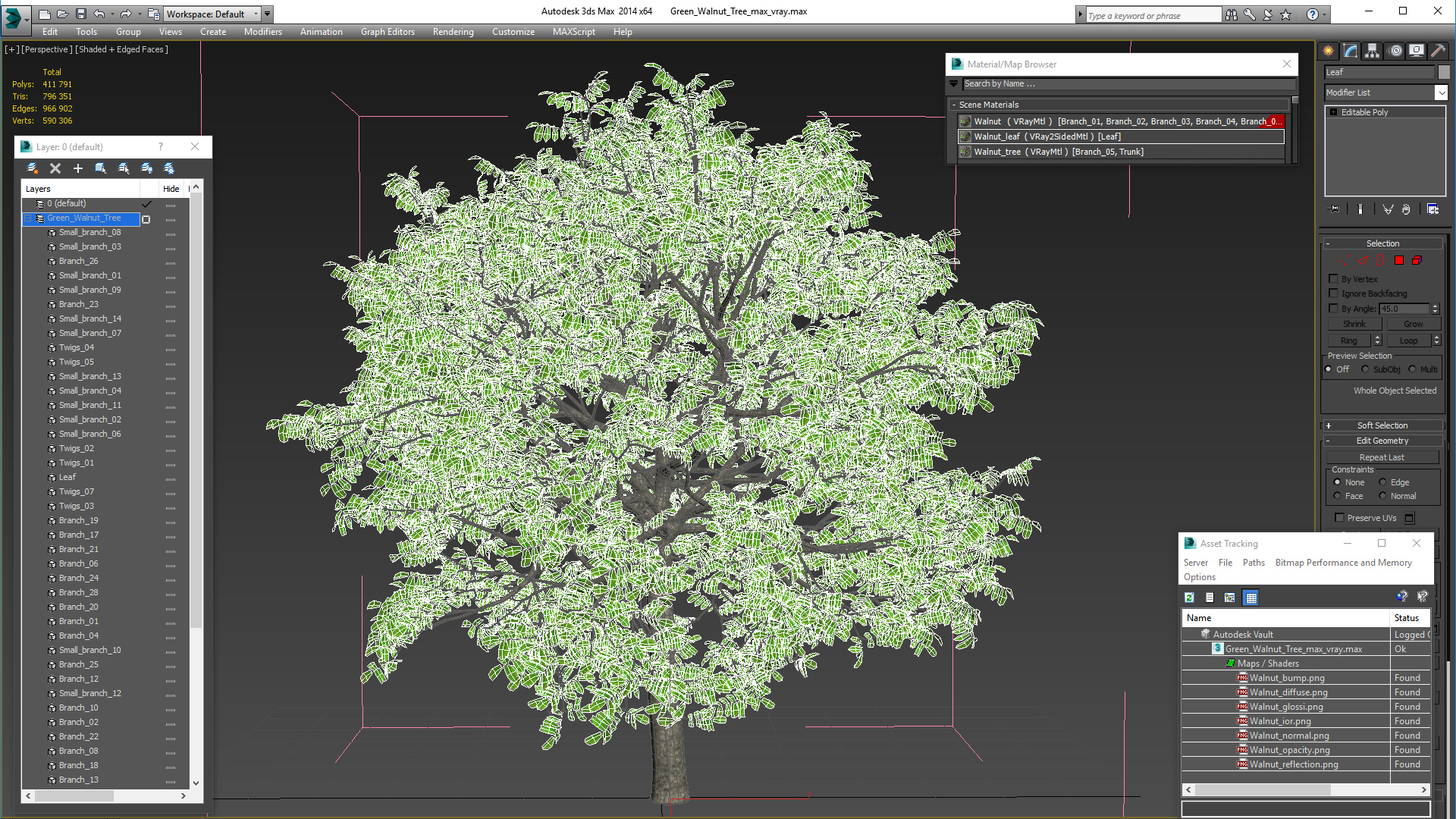1456x819 pixels.
Task: Open Bitmap Performance and Memory menu
Action: pyautogui.click(x=1343, y=563)
